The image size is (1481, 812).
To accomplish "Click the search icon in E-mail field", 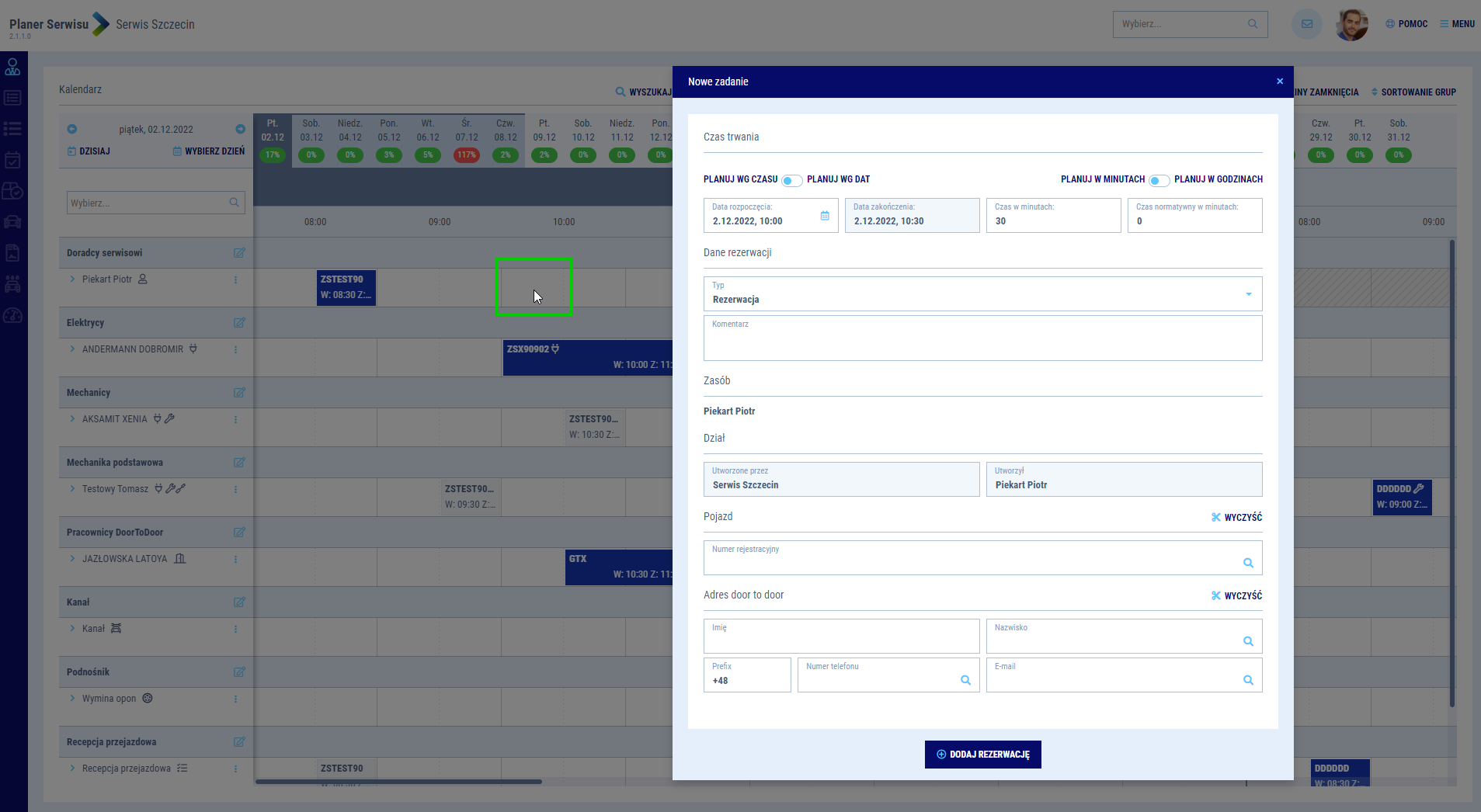I will 1248,680.
